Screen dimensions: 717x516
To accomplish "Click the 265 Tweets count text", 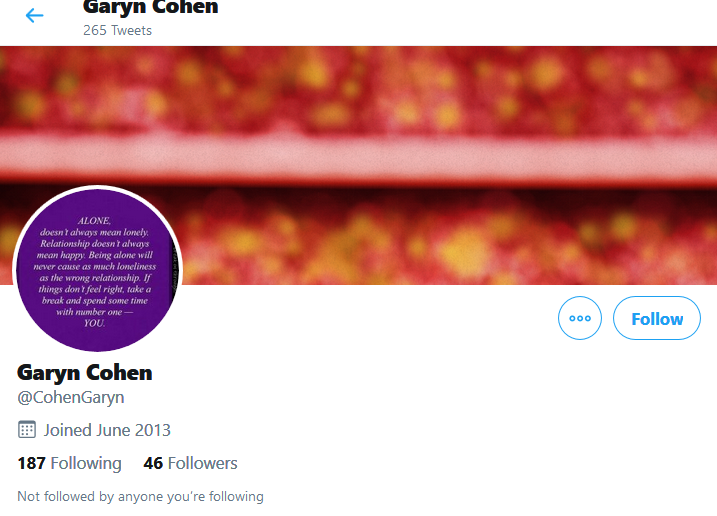I will point(118,30).
